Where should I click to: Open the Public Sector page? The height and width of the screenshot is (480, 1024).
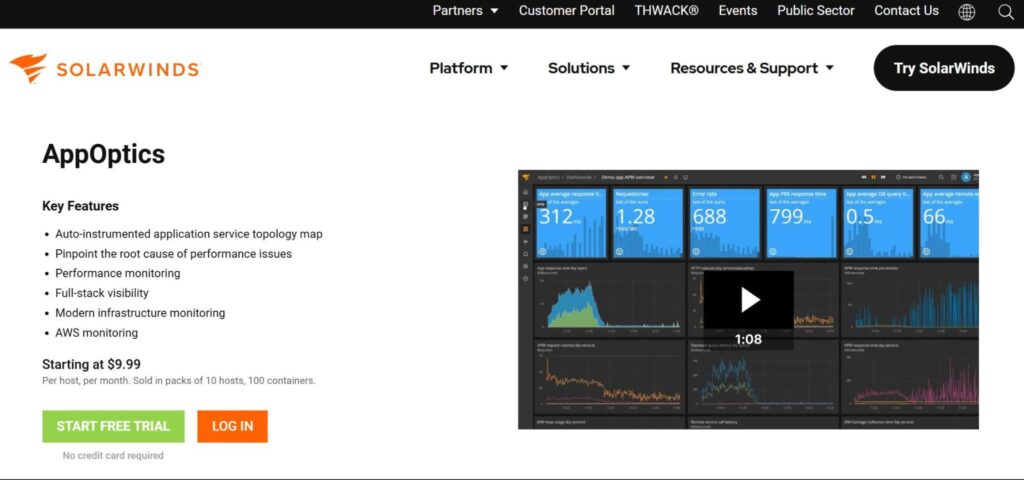pos(816,10)
